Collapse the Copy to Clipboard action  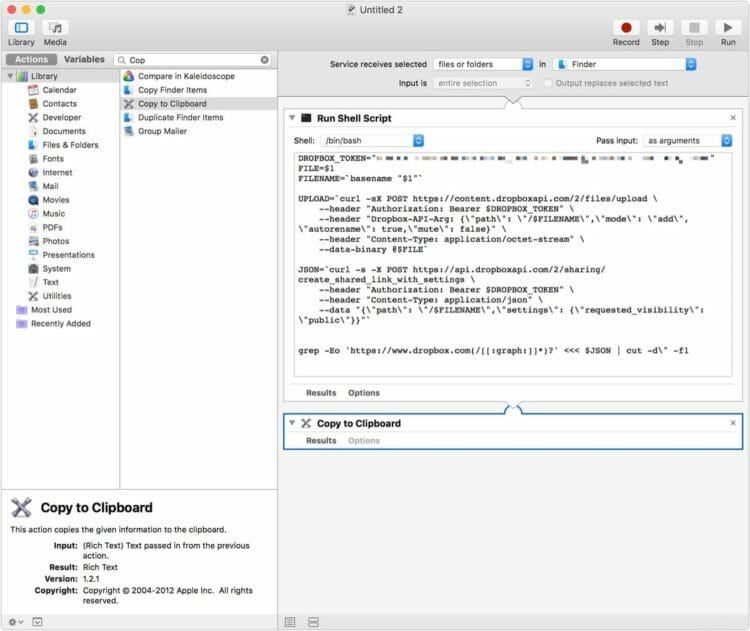[x=292, y=423]
